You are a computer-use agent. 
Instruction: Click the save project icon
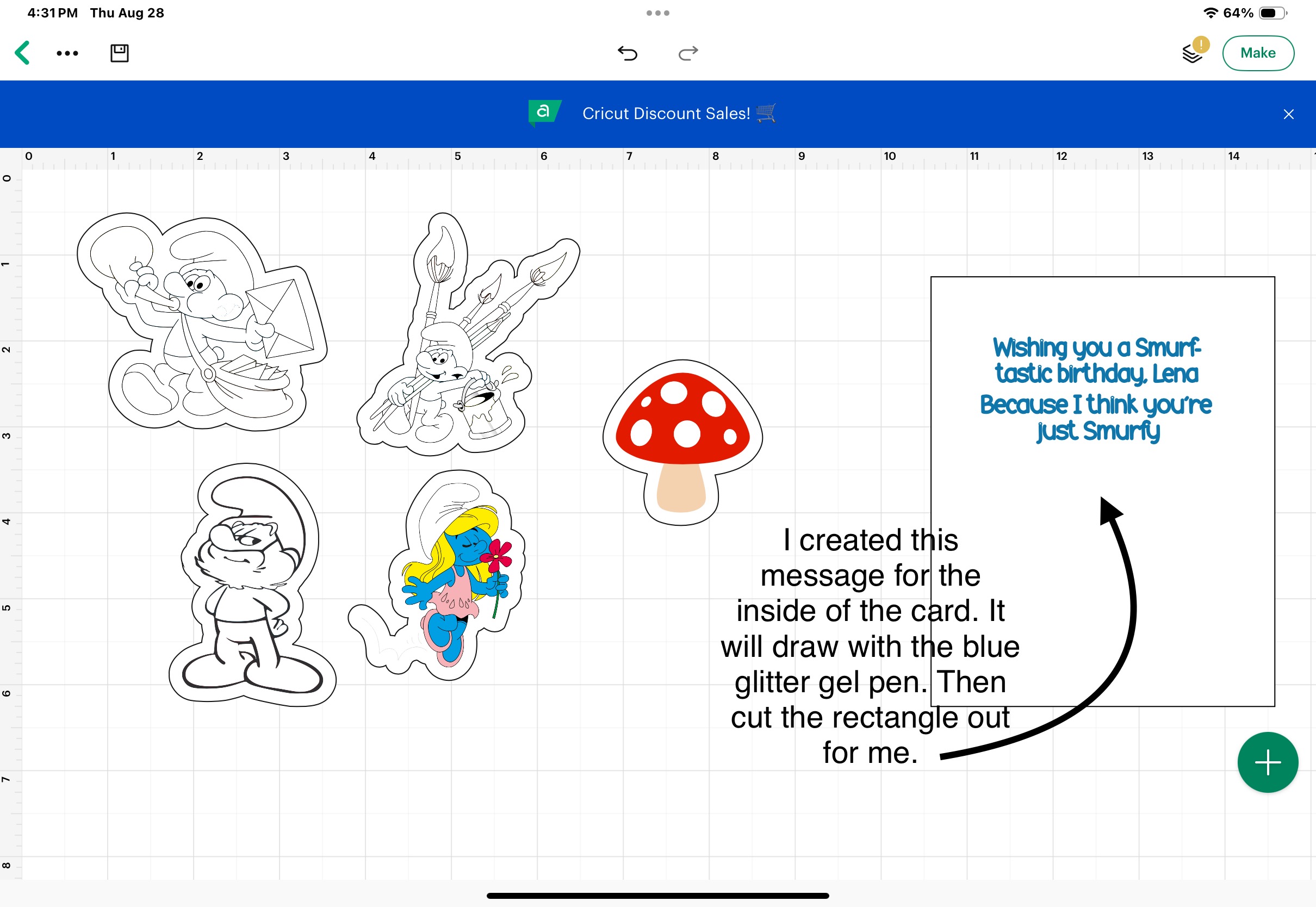(119, 53)
